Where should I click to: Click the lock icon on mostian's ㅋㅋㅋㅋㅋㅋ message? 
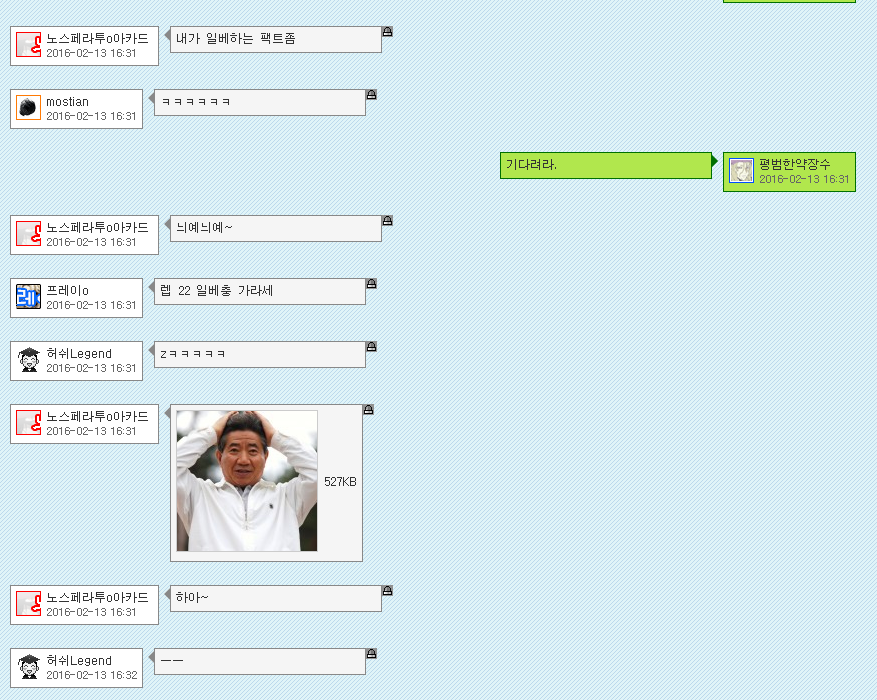(371, 95)
